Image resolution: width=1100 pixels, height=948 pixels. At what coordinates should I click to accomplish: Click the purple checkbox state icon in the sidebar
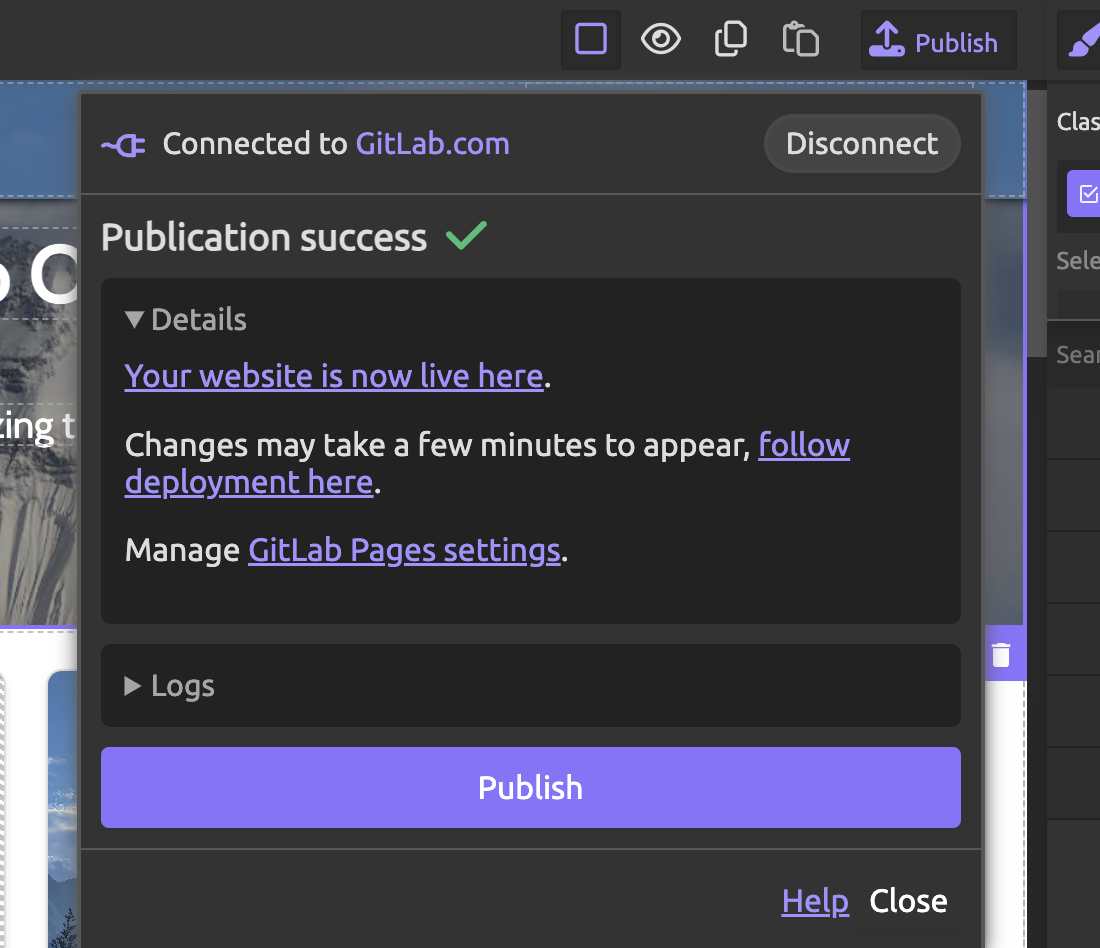1087,195
